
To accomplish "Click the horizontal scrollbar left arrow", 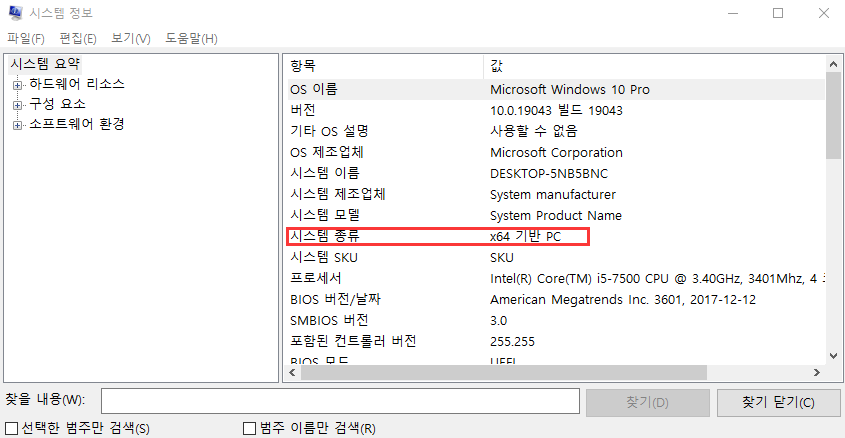I will pos(293,372).
